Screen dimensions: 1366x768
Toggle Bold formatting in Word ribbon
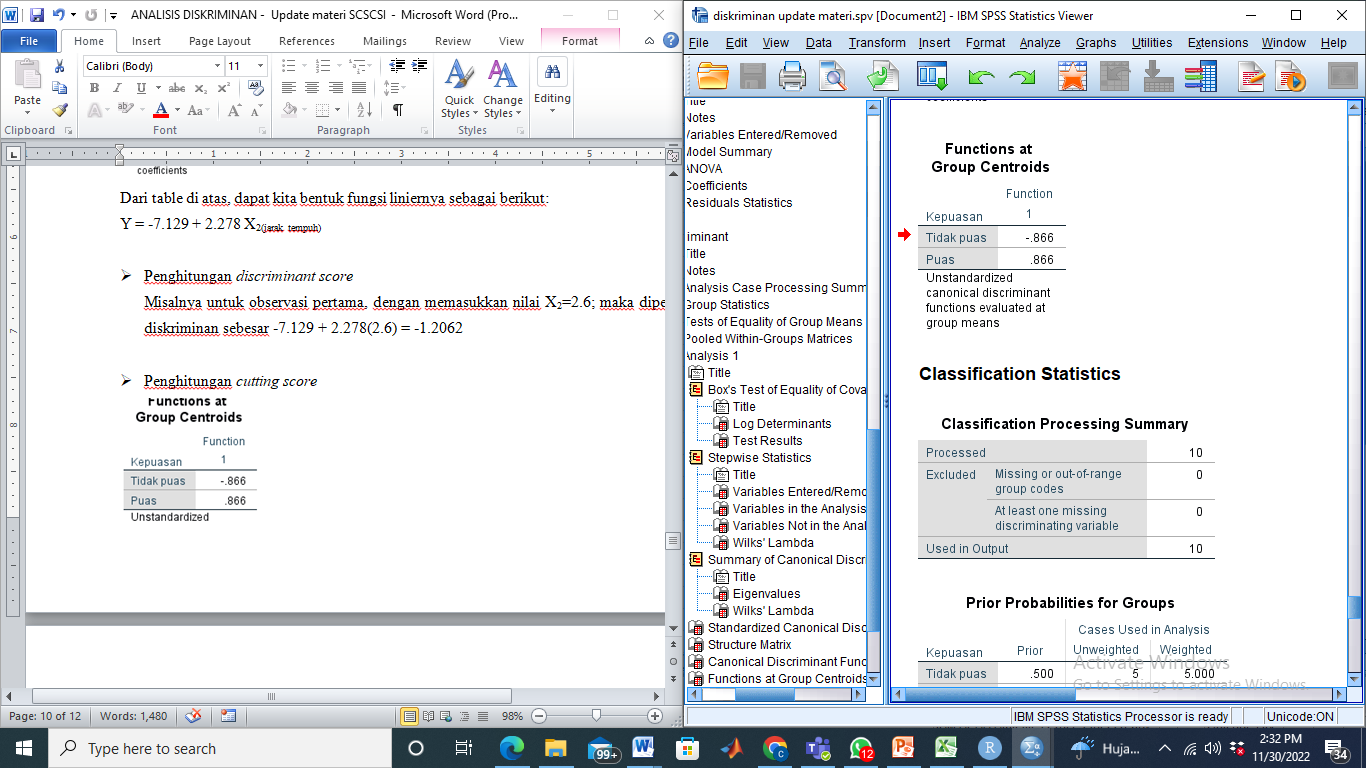point(94,88)
